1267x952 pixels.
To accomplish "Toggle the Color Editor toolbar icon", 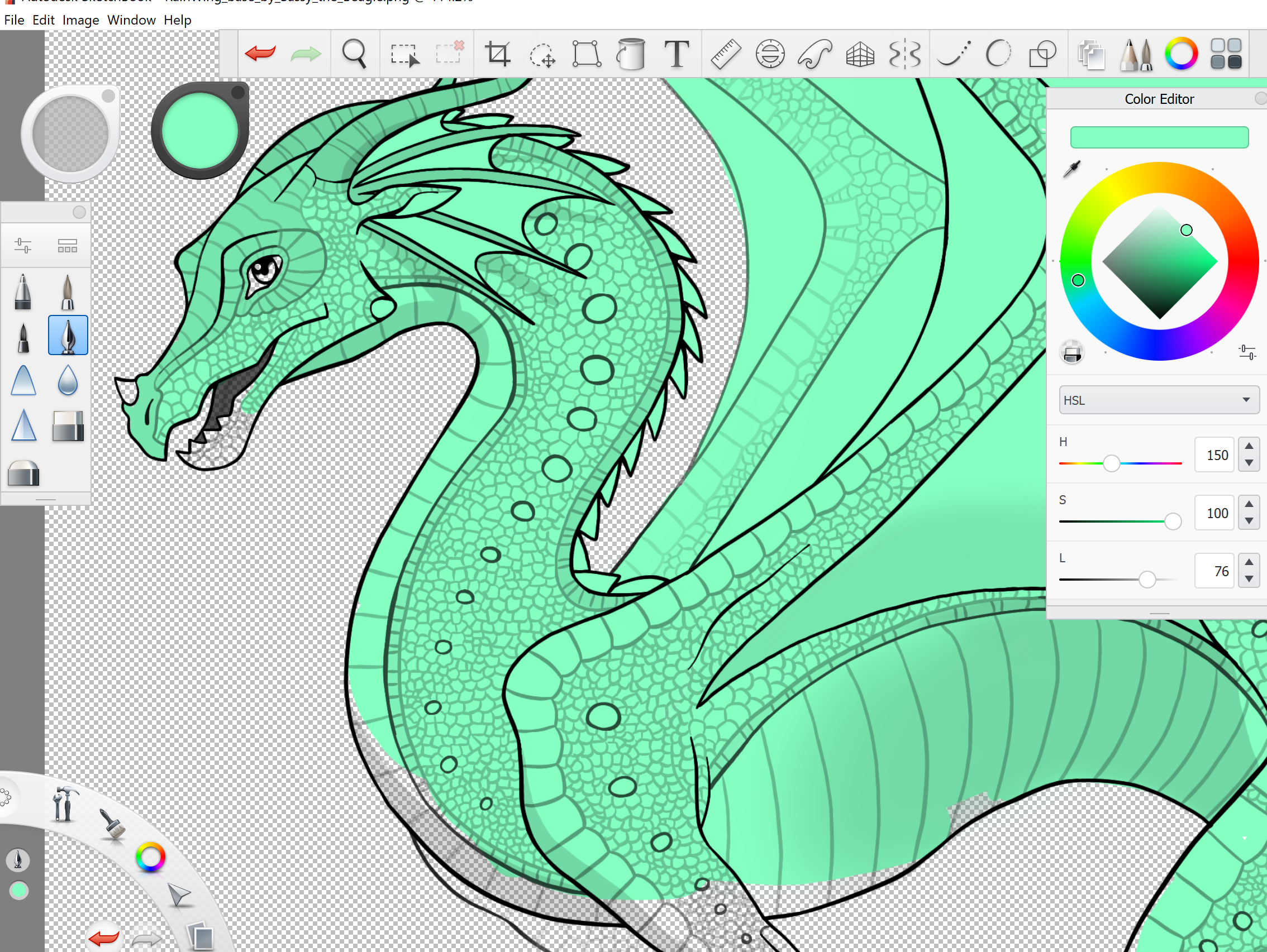I will click(1181, 54).
